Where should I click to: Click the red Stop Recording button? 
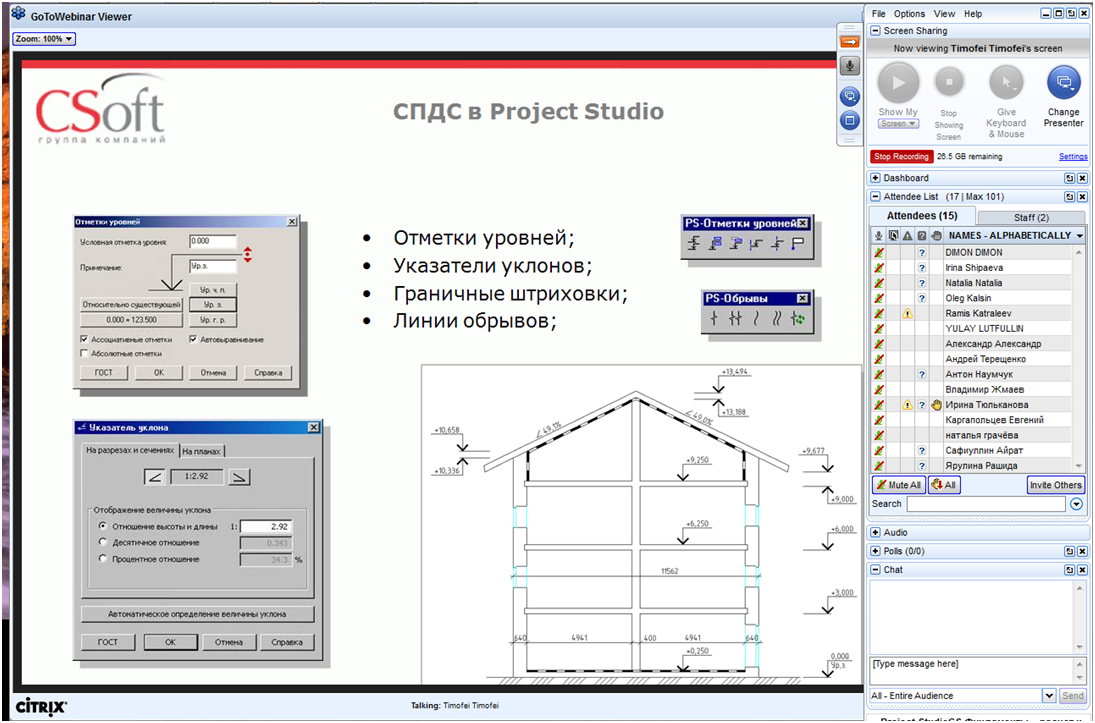(901, 156)
